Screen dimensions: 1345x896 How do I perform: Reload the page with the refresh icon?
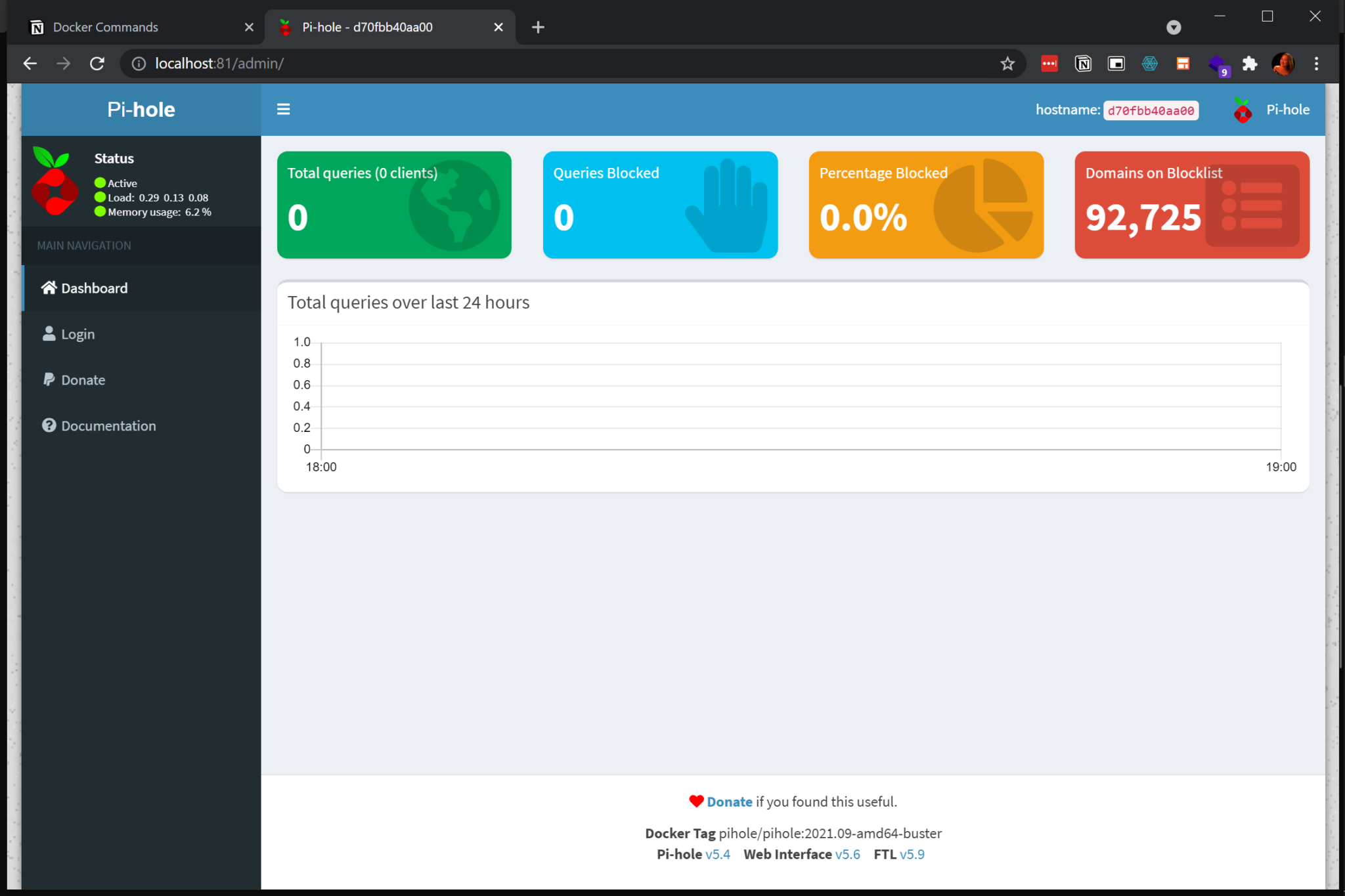coord(97,63)
